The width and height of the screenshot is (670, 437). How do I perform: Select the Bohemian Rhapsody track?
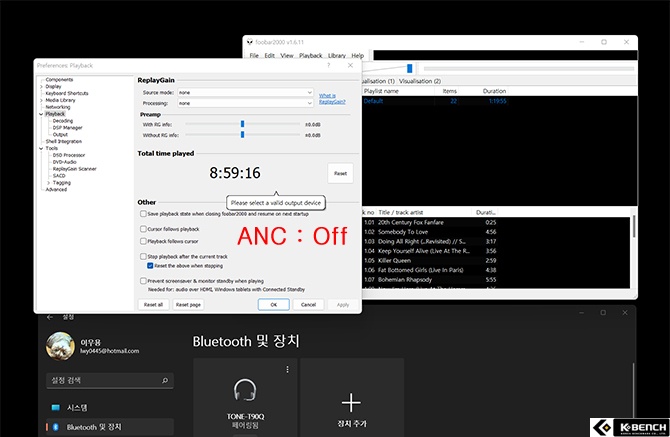(x=431, y=280)
